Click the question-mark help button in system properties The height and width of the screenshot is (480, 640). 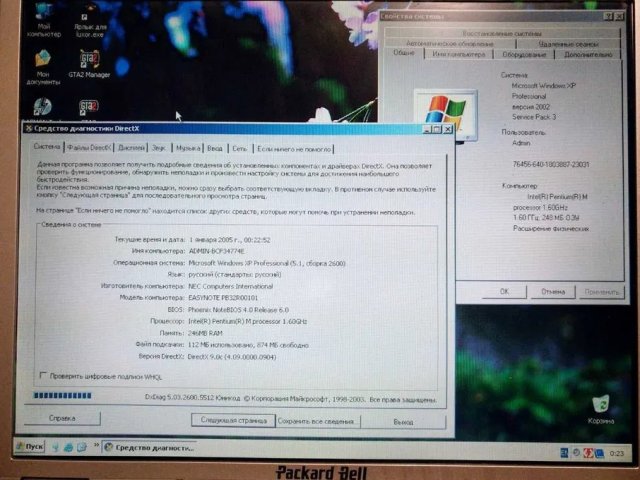coord(609,16)
